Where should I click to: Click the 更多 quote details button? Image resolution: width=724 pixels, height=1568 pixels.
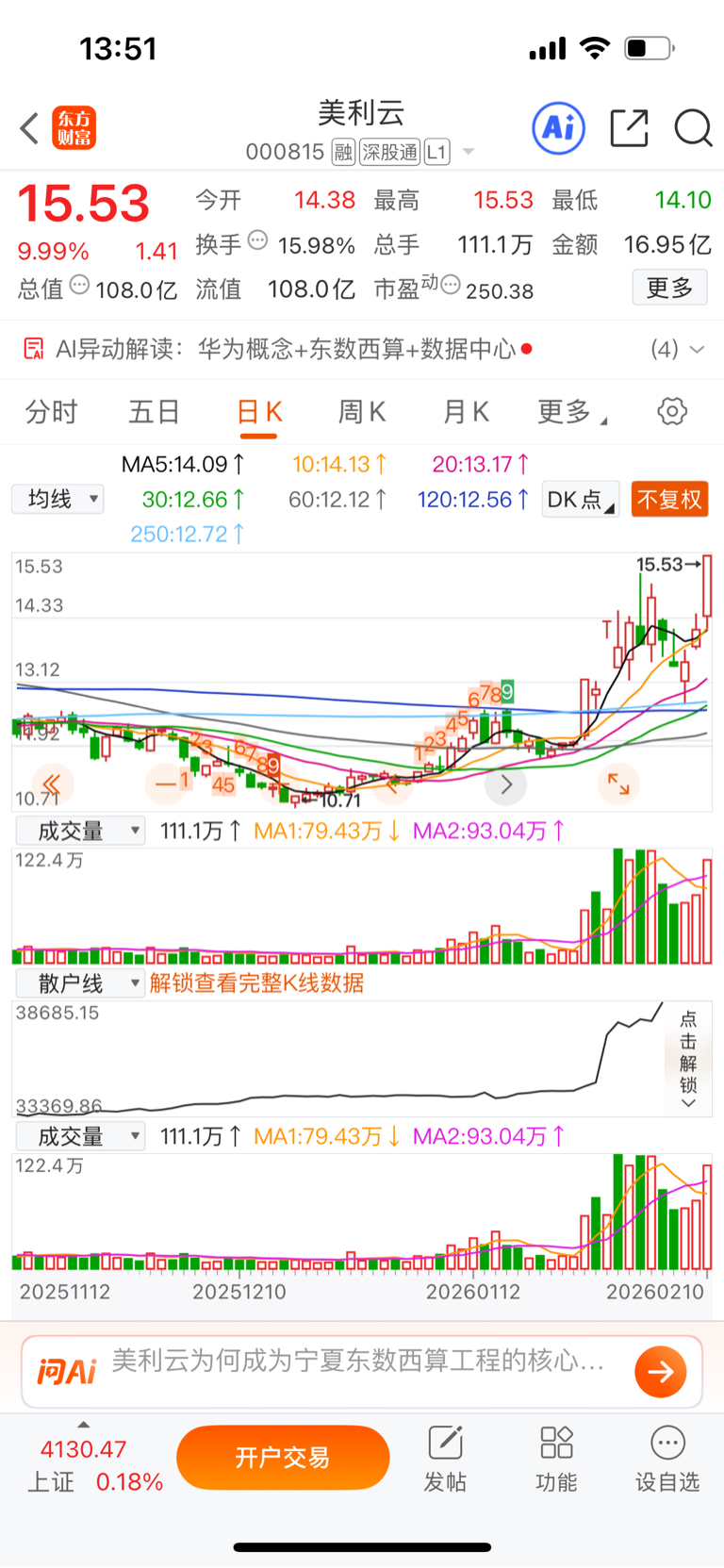point(669,288)
